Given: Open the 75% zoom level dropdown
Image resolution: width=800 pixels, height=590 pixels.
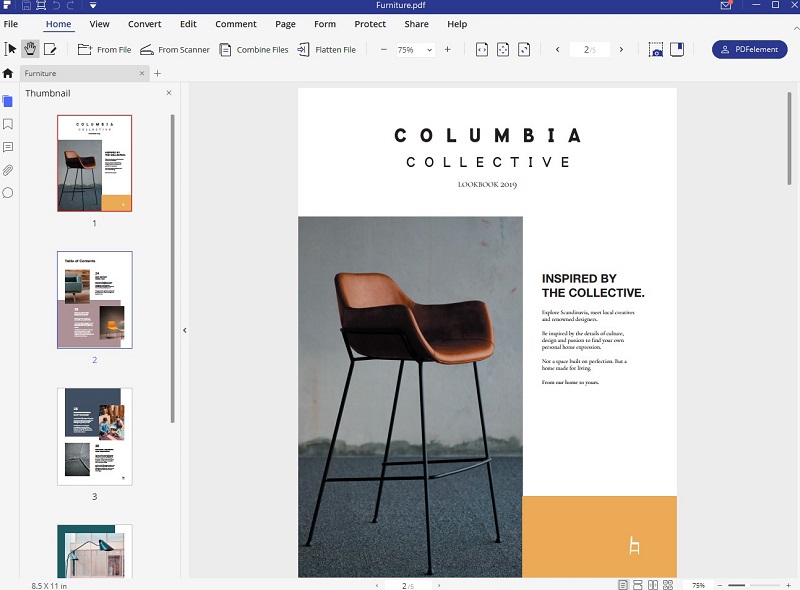Looking at the screenshot, I should pos(414,49).
